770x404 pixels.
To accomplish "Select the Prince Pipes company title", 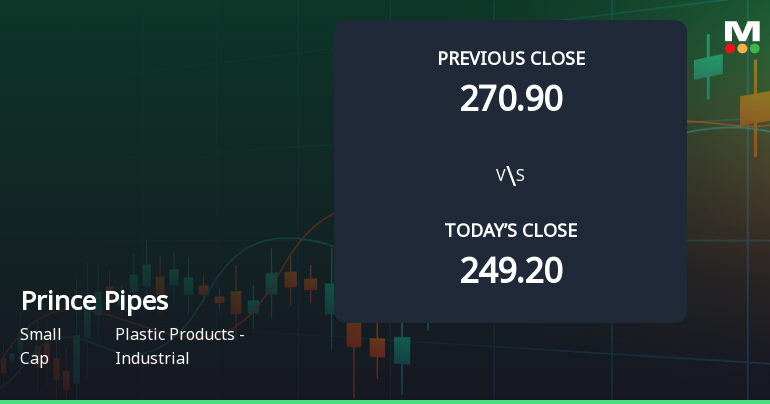I will [95, 301].
